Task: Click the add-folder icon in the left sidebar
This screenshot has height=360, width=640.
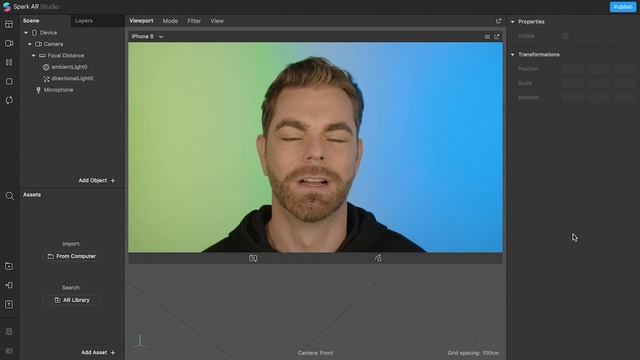Action: click(x=9, y=266)
